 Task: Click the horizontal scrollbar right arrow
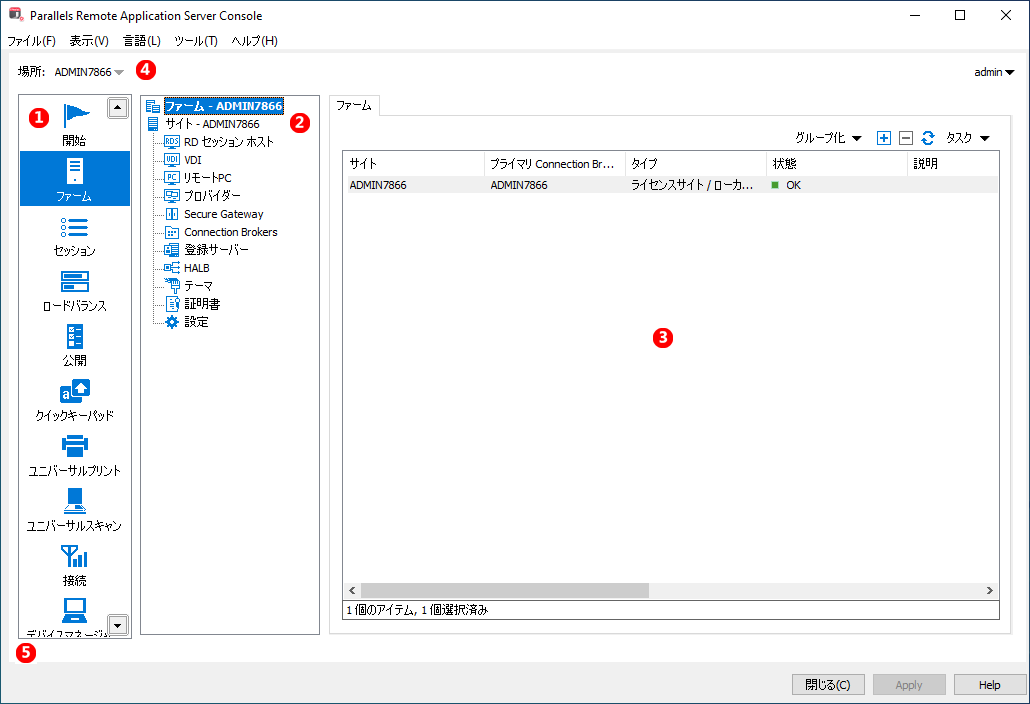tap(990, 591)
